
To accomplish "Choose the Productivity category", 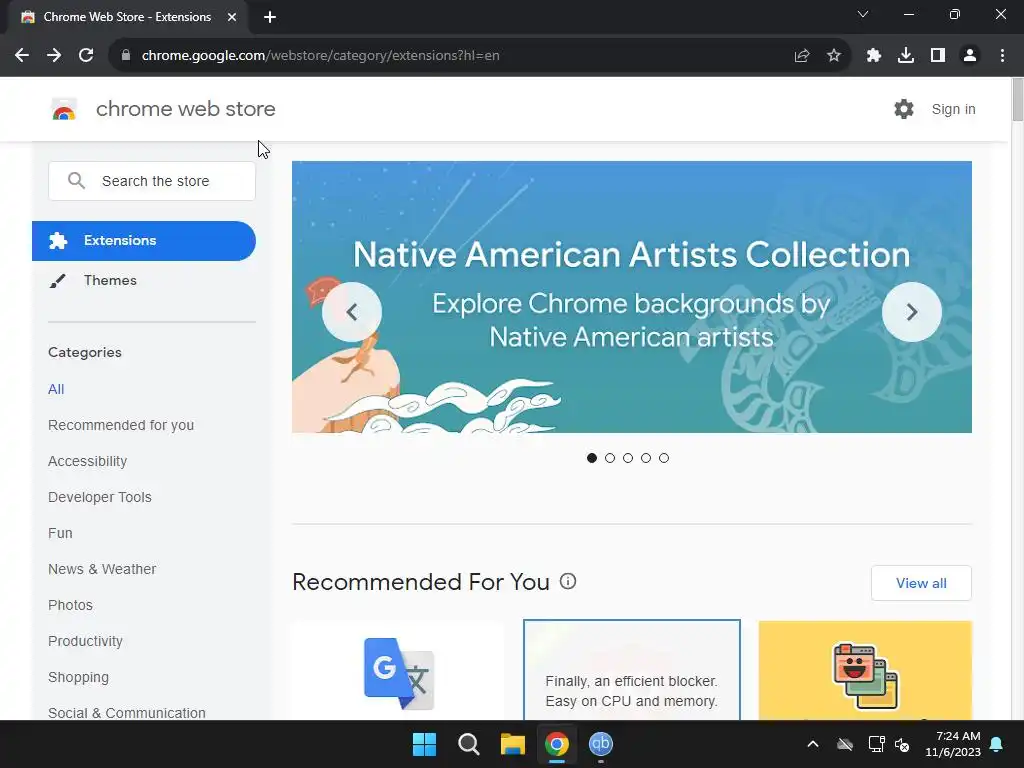I will click(x=86, y=641).
